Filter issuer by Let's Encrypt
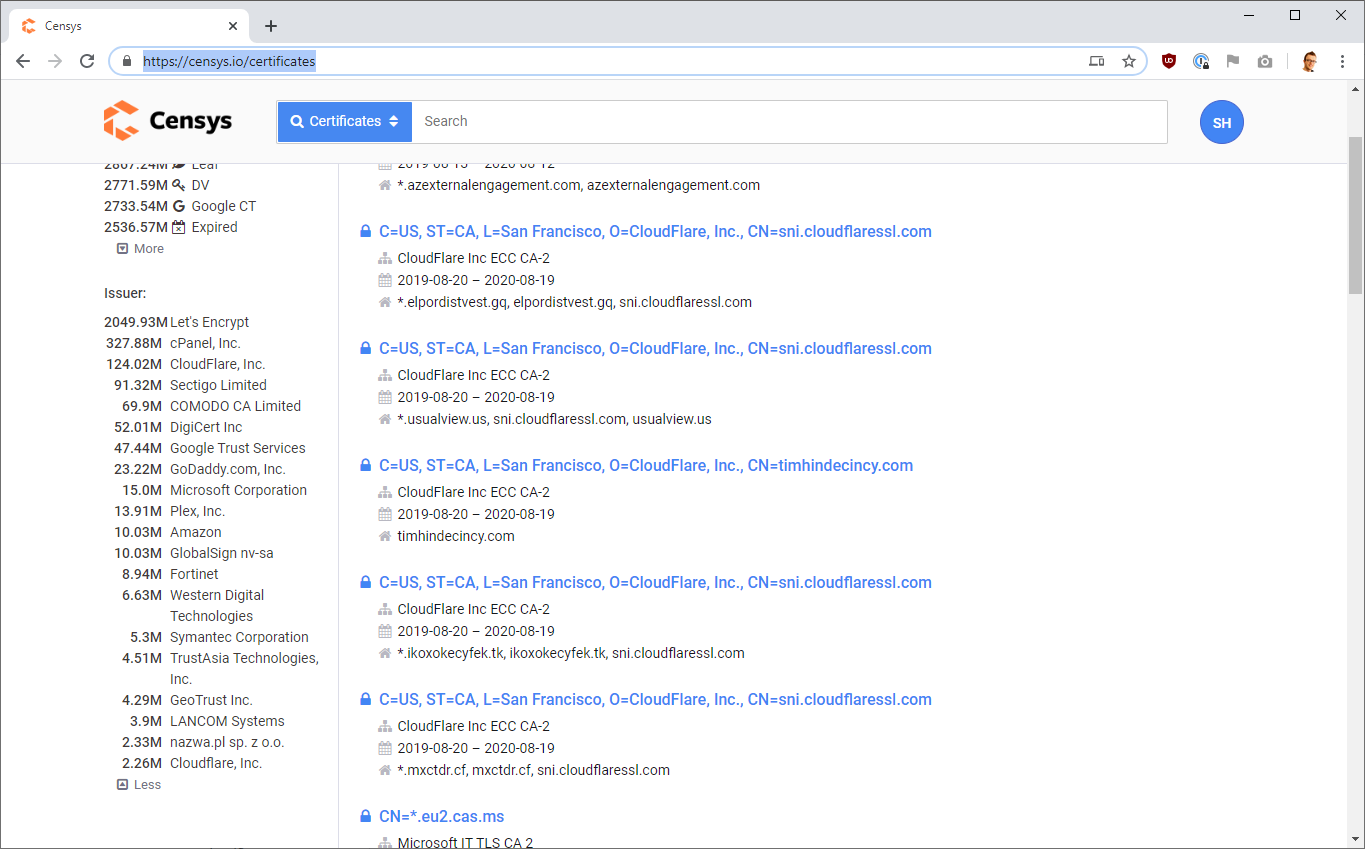The height and width of the screenshot is (849, 1365). pyautogui.click(x=209, y=322)
